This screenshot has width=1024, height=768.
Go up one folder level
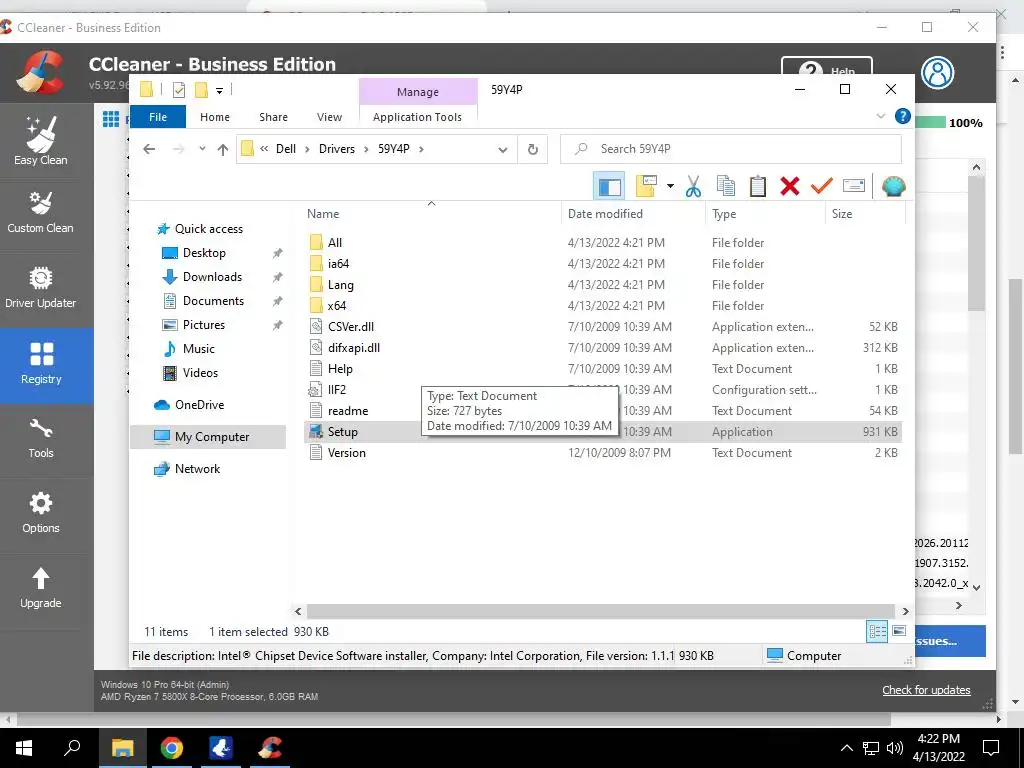point(223,150)
